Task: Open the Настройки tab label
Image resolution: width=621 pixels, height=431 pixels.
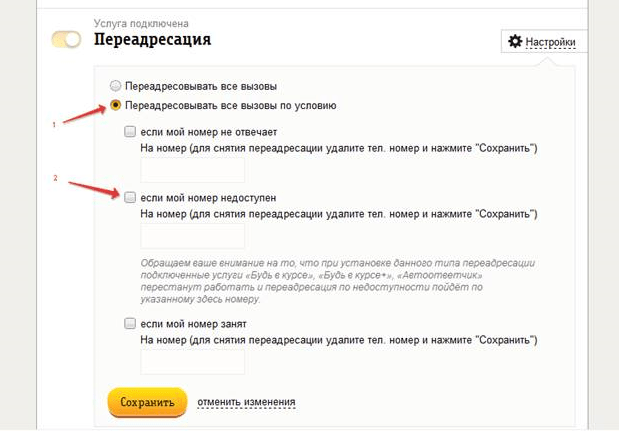Action: (551, 42)
